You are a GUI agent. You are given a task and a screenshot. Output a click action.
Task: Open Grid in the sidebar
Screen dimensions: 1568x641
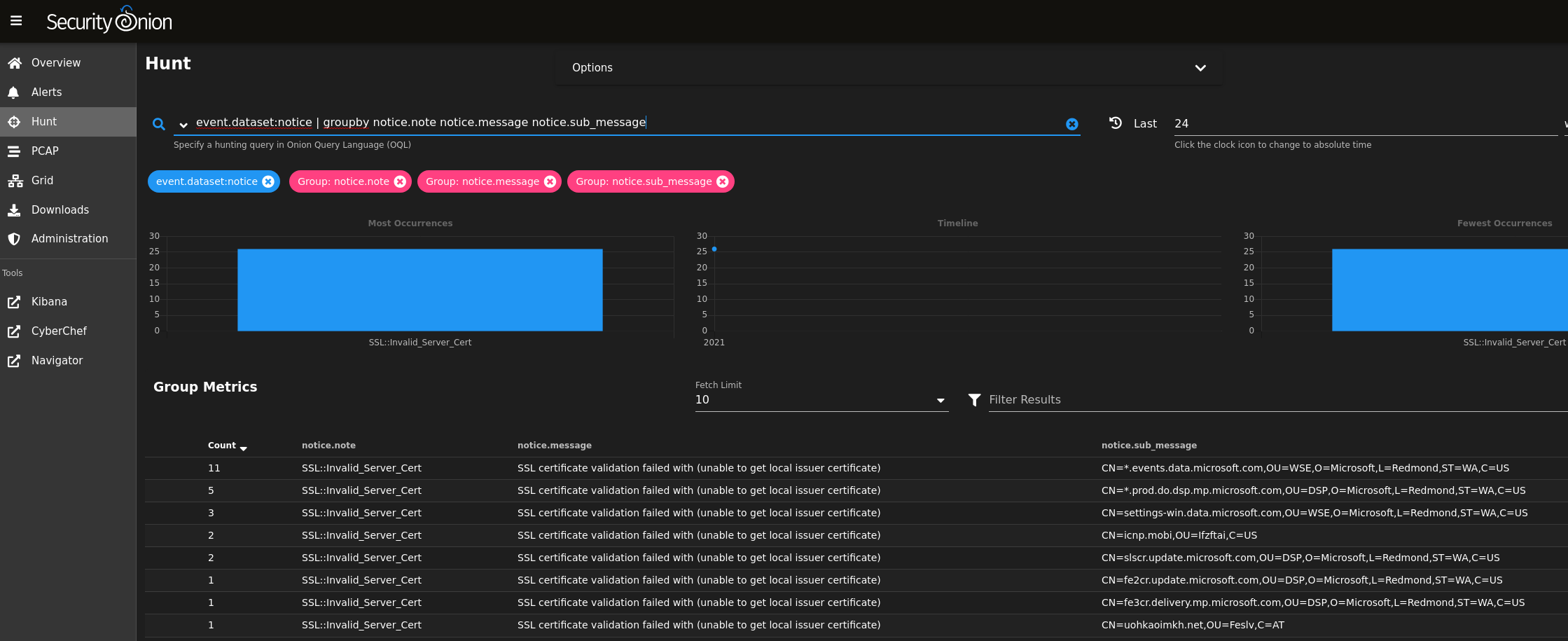pos(68,181)
